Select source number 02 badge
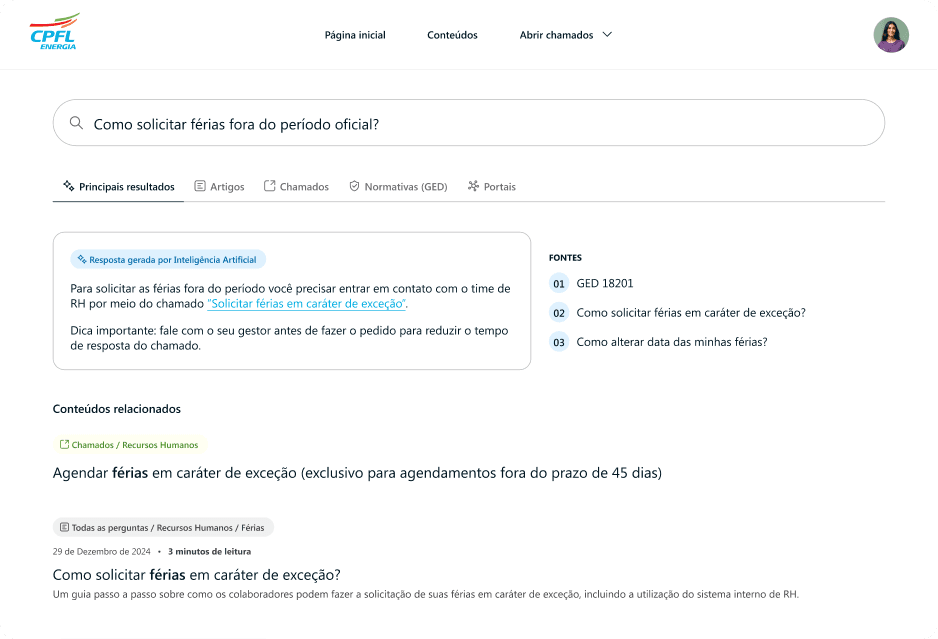Image resolution: width=938 pixels, height=639 pixels. tap(559, 313)
